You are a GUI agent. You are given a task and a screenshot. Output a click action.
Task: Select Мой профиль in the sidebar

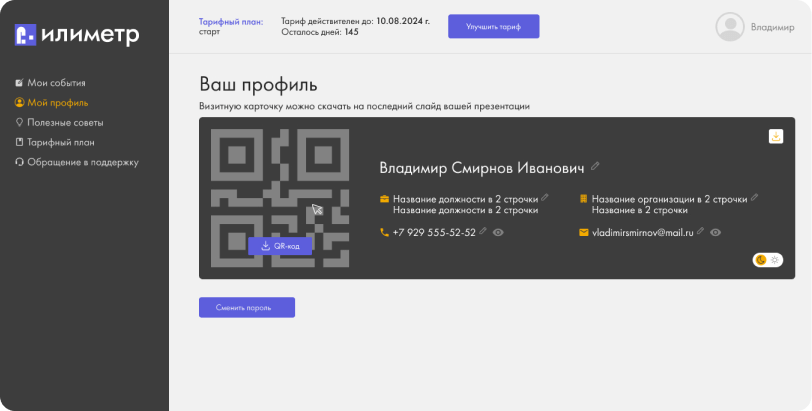(51, 102)
